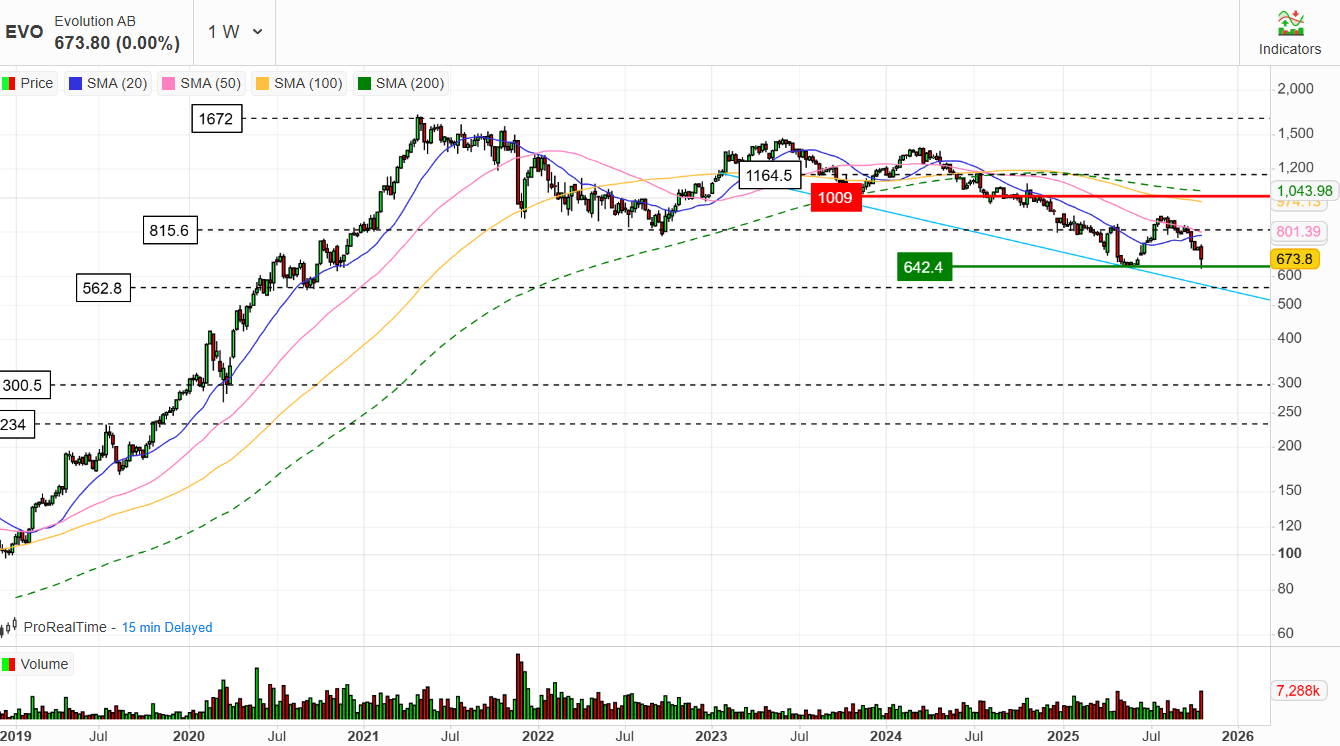Viewport: 1340px width, 746px height.
Task: Click the 1,500 price axis label
Action: point(1295,134)
